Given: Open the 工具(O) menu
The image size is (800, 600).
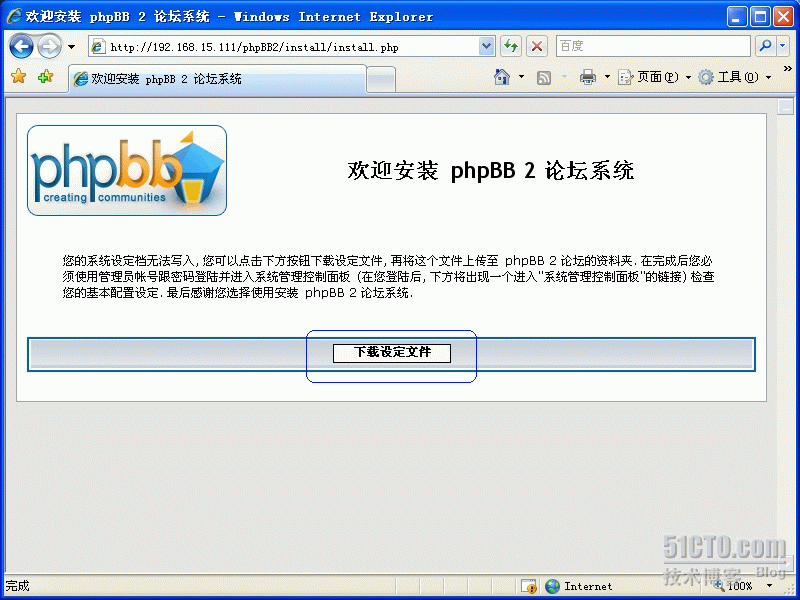Looking at the screenshot, I should pos(734,77).
